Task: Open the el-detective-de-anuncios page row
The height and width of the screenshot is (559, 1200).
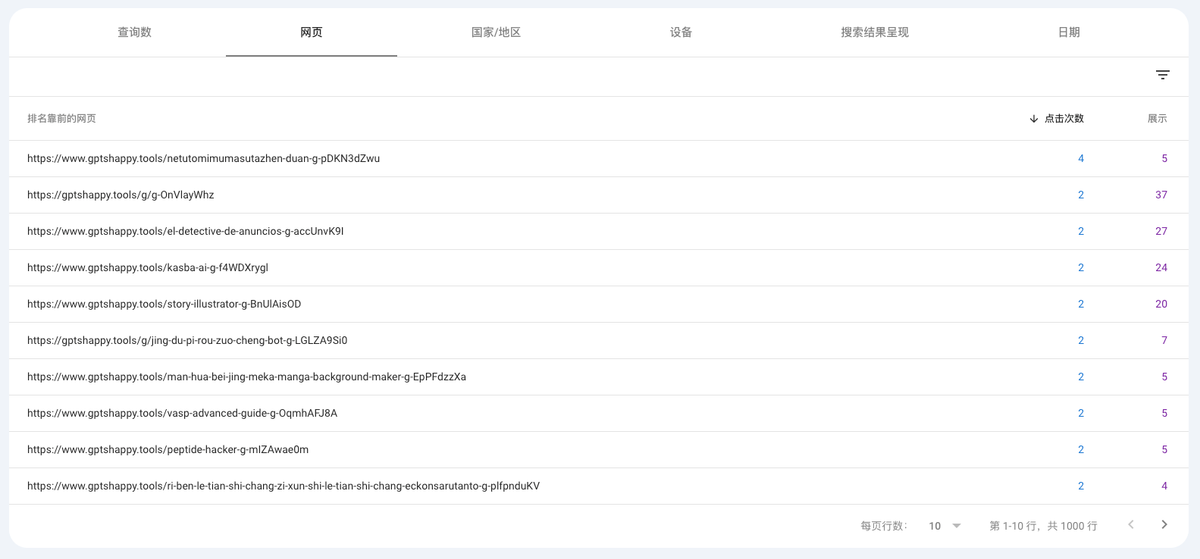Action: 600,231
